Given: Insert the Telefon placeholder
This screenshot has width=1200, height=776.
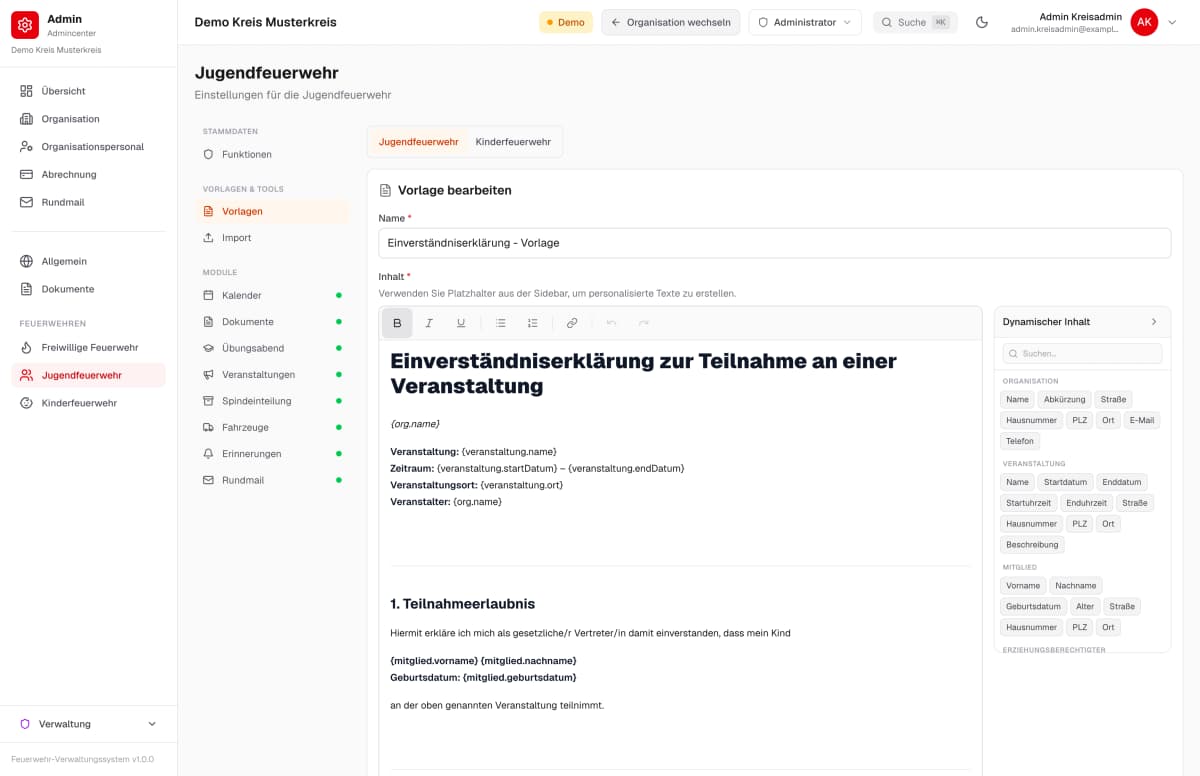Looking at the screenshot, I should click(1020, 441).
